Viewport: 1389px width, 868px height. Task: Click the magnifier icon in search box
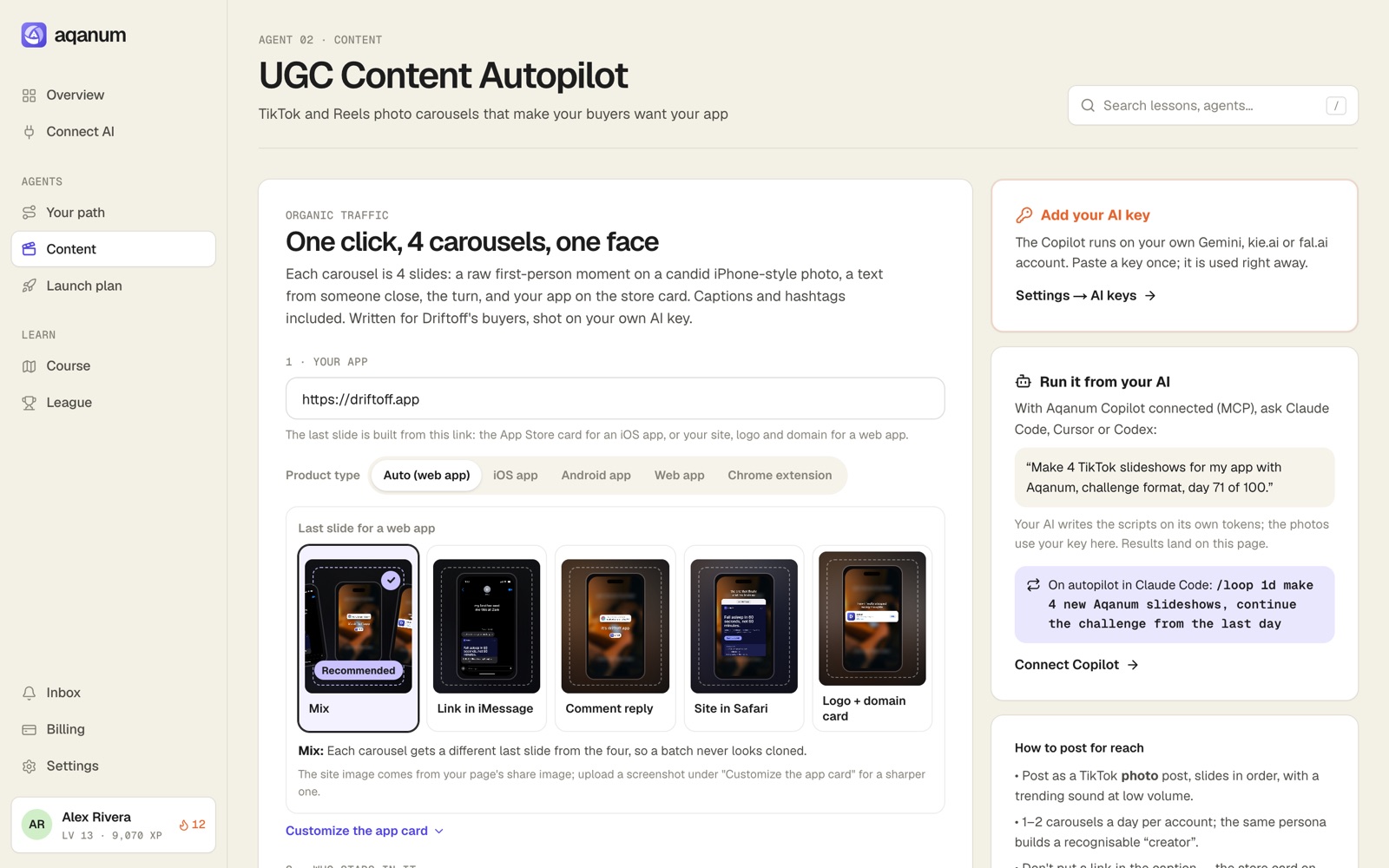click(x=1088, y=105)
